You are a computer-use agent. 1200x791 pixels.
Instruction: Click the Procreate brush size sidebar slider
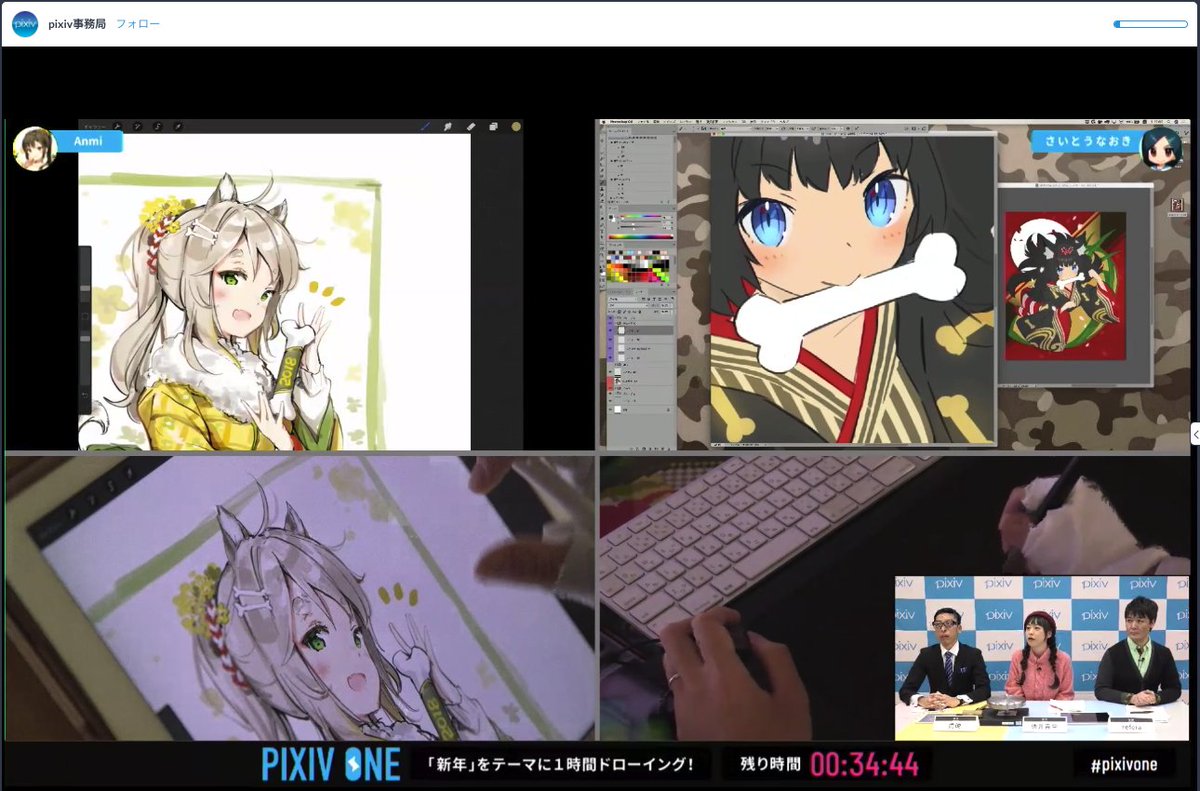[85, 290]
